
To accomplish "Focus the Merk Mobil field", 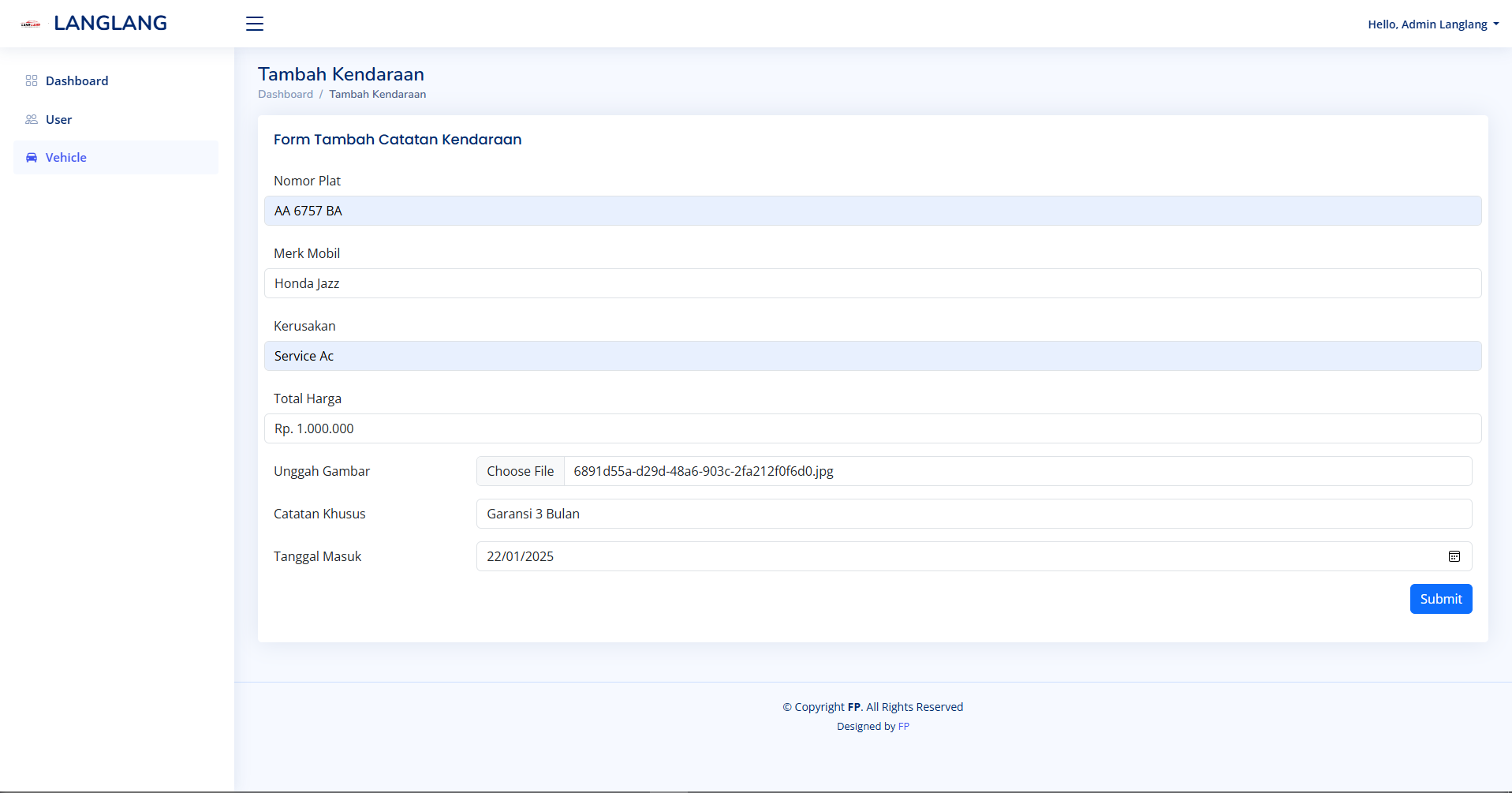I will 872,283.
